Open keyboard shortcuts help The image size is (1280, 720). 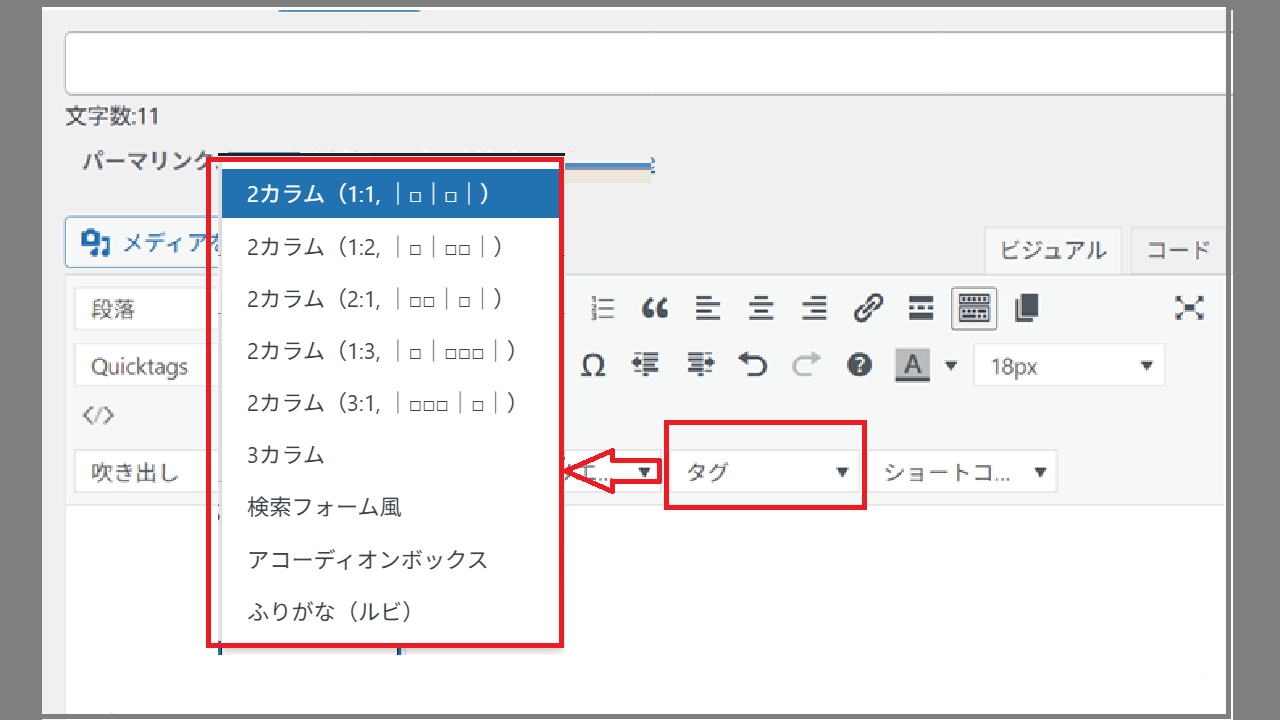coord(859,365)
